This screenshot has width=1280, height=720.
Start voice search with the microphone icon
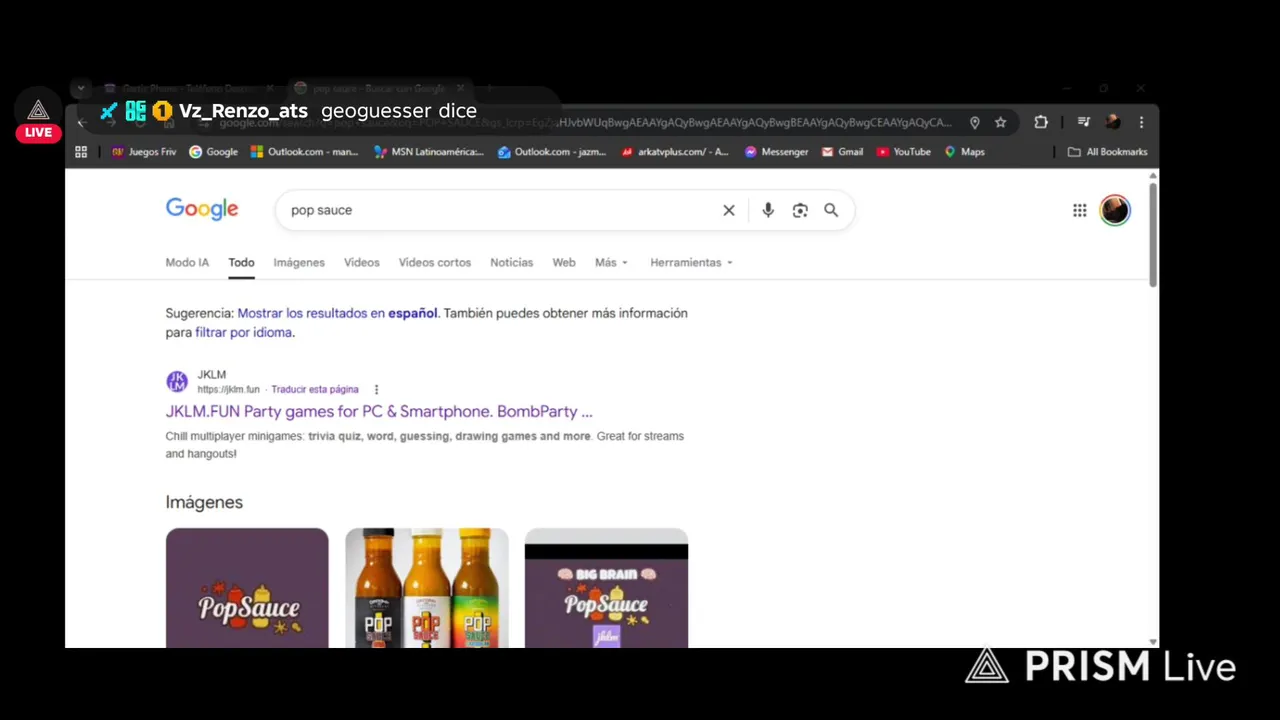[x=768, y=210]
